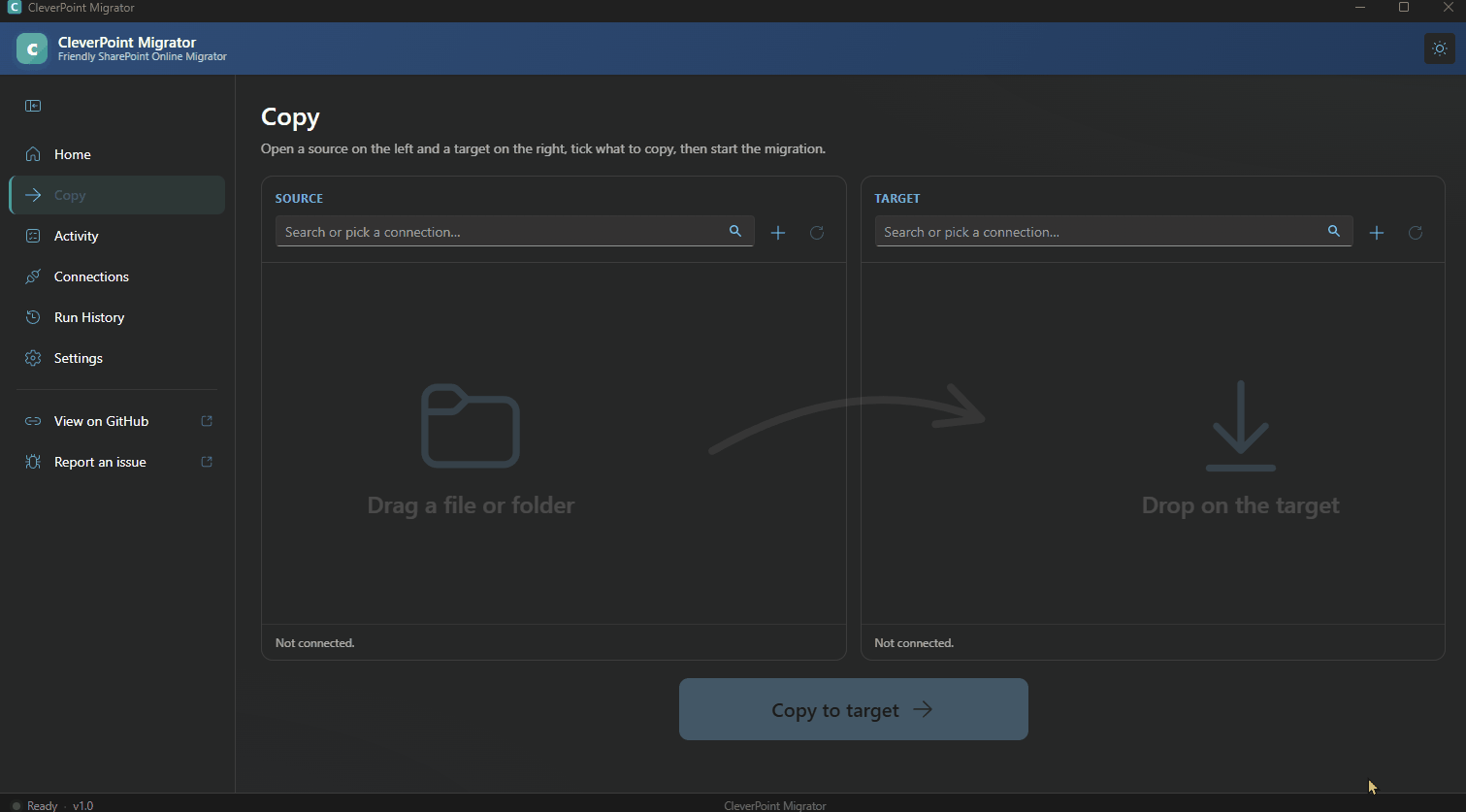Screen dimensions: 1466x812
Task: Click the Home house icon
Action: pos(33,154)
